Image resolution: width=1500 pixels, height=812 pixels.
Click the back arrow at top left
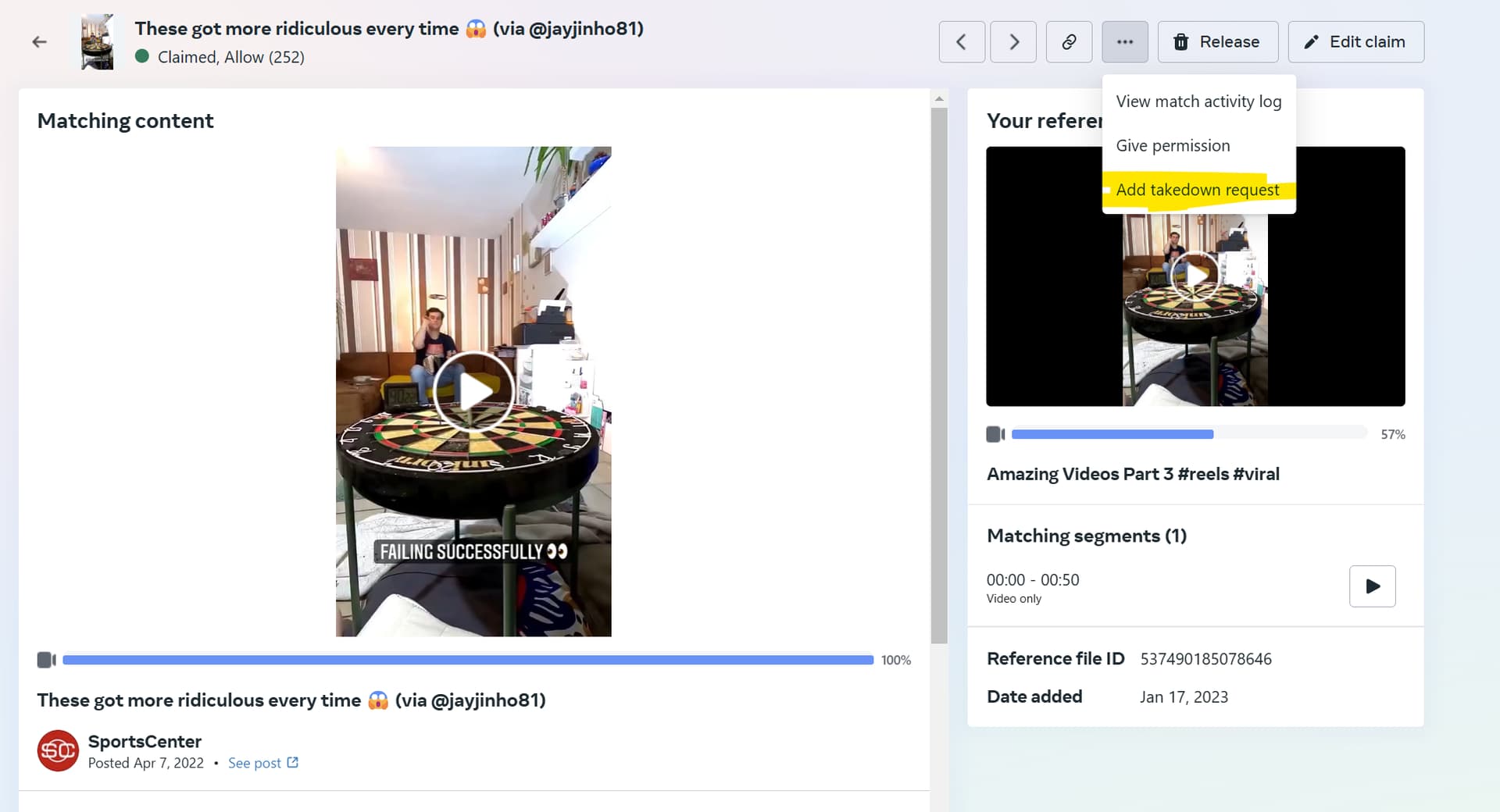(x=39, y=42)
